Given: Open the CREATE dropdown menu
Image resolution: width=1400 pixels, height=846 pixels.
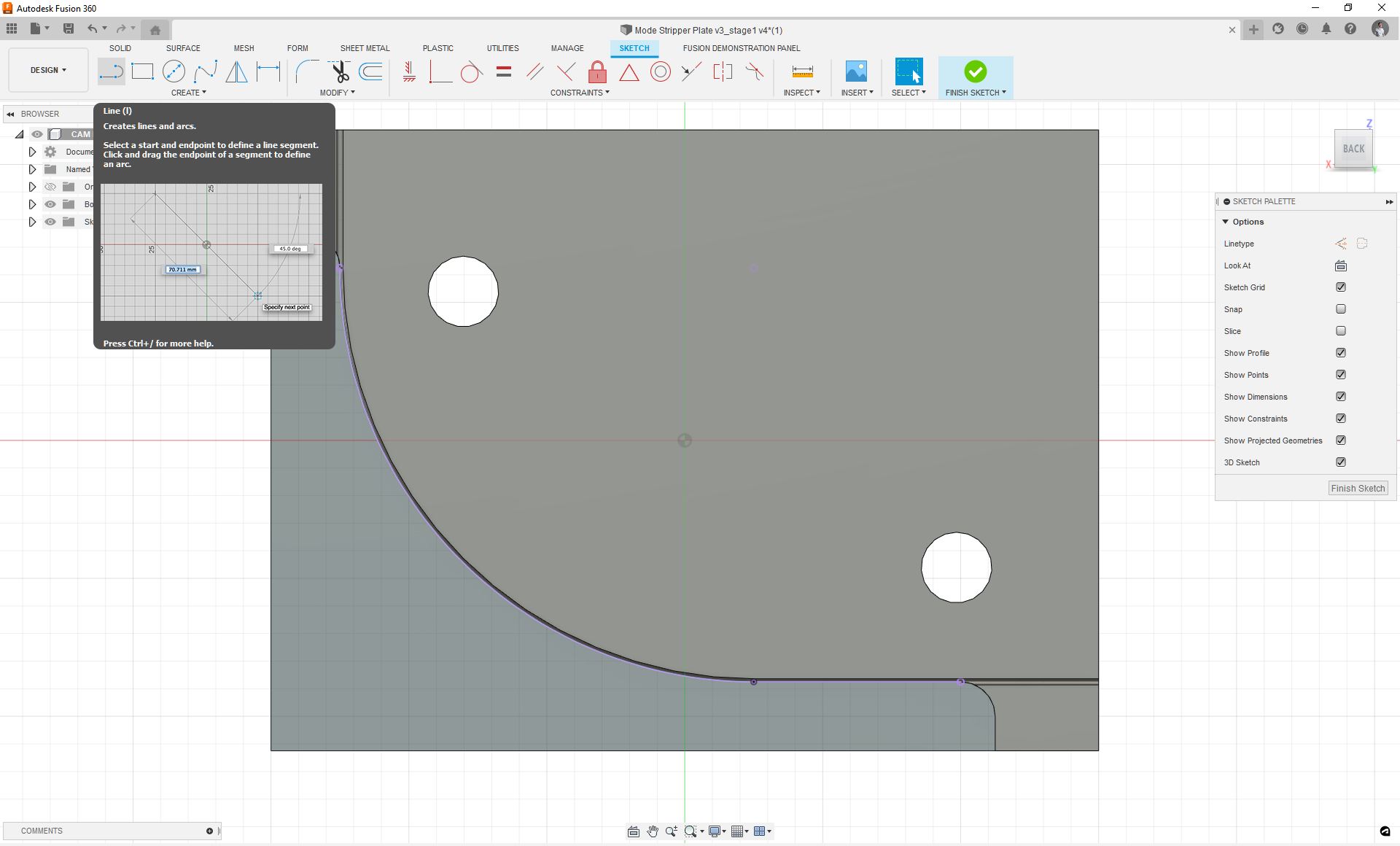Looking at the screenshot, I should pos(188,93).
